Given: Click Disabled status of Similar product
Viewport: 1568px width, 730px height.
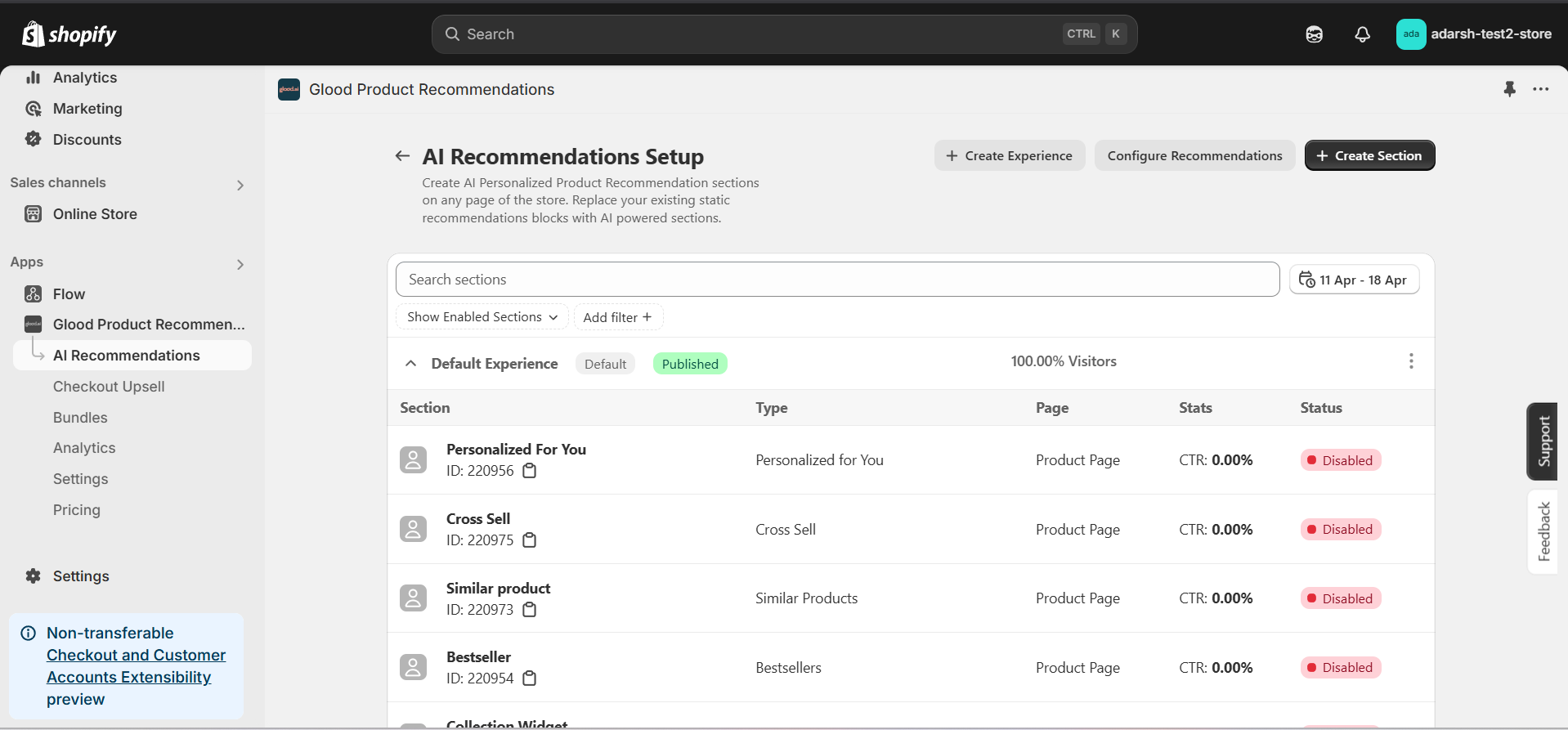Looking at the screenshot, I should coord(1341,598).
